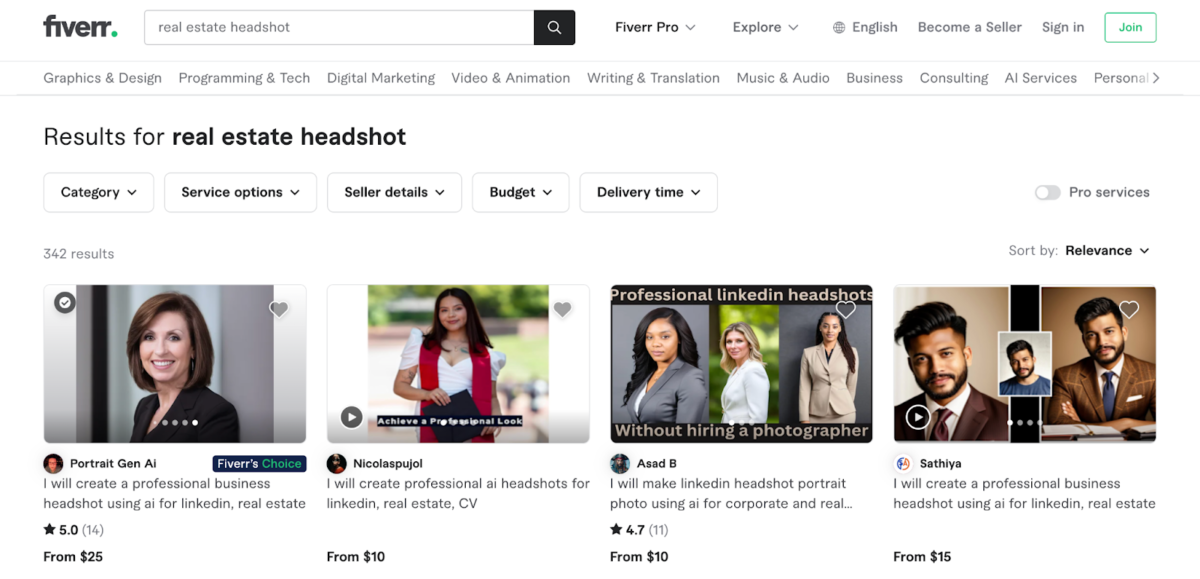1200x579 pixels.
Task: Click Become a Seller link
Action: 969,27
